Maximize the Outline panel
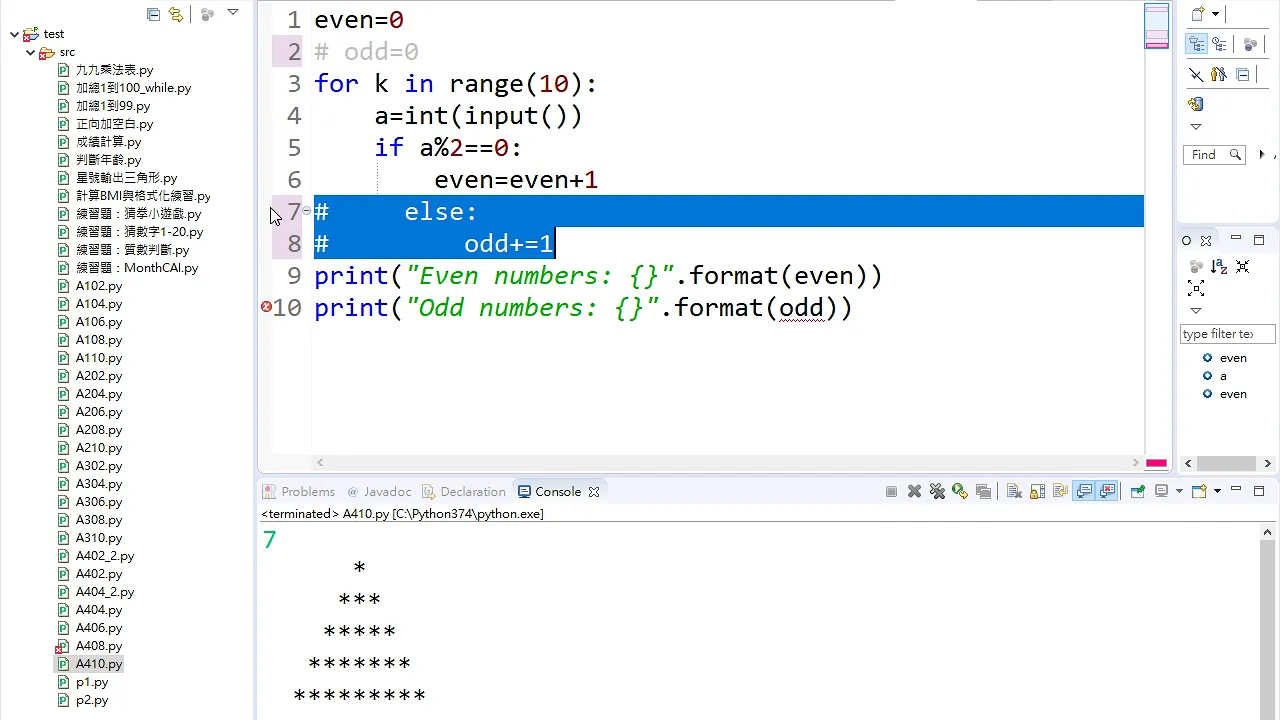 coord(1259,240)
